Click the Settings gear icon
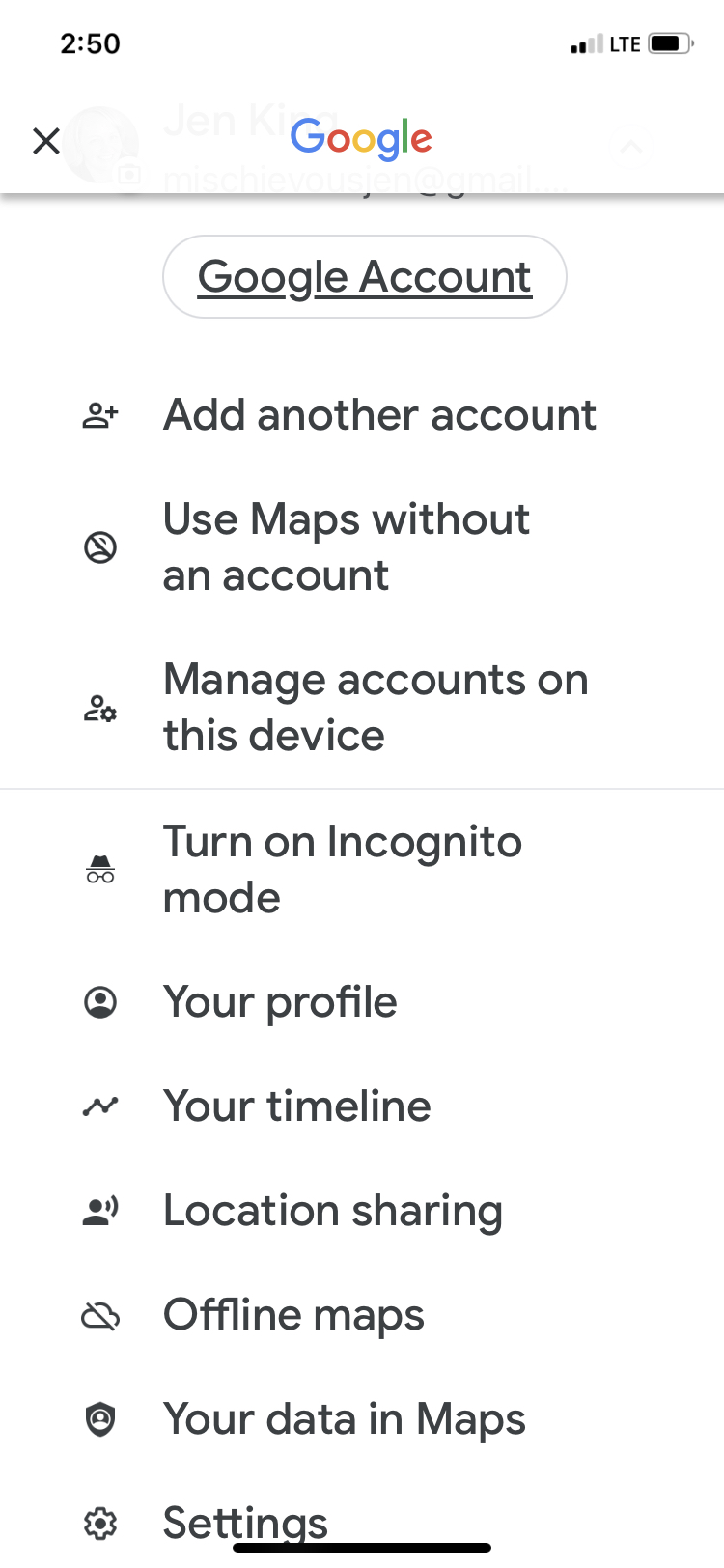This screenshot has width=724, height=1568. [x=99, y=1522]
